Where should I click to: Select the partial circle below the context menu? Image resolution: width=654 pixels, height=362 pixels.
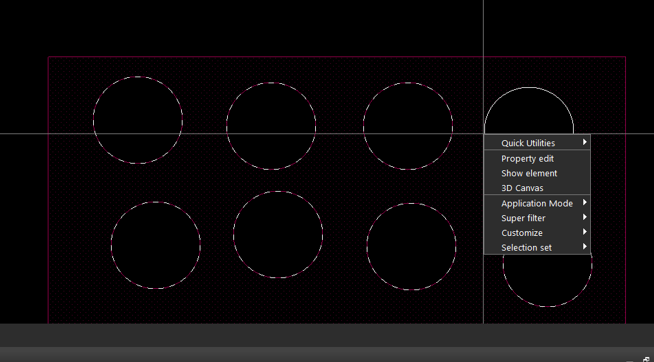[x=548, y=280]
